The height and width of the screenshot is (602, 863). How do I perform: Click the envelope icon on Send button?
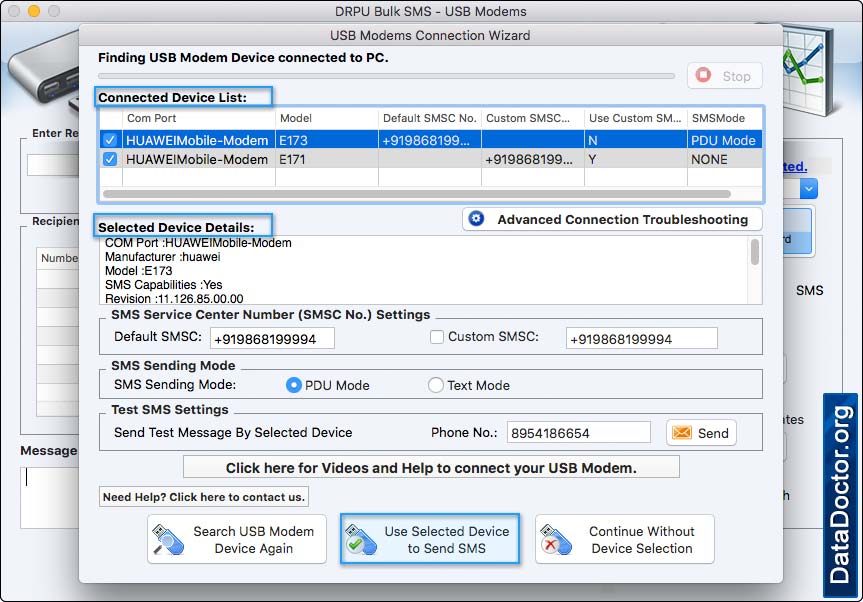coord(681,433)
